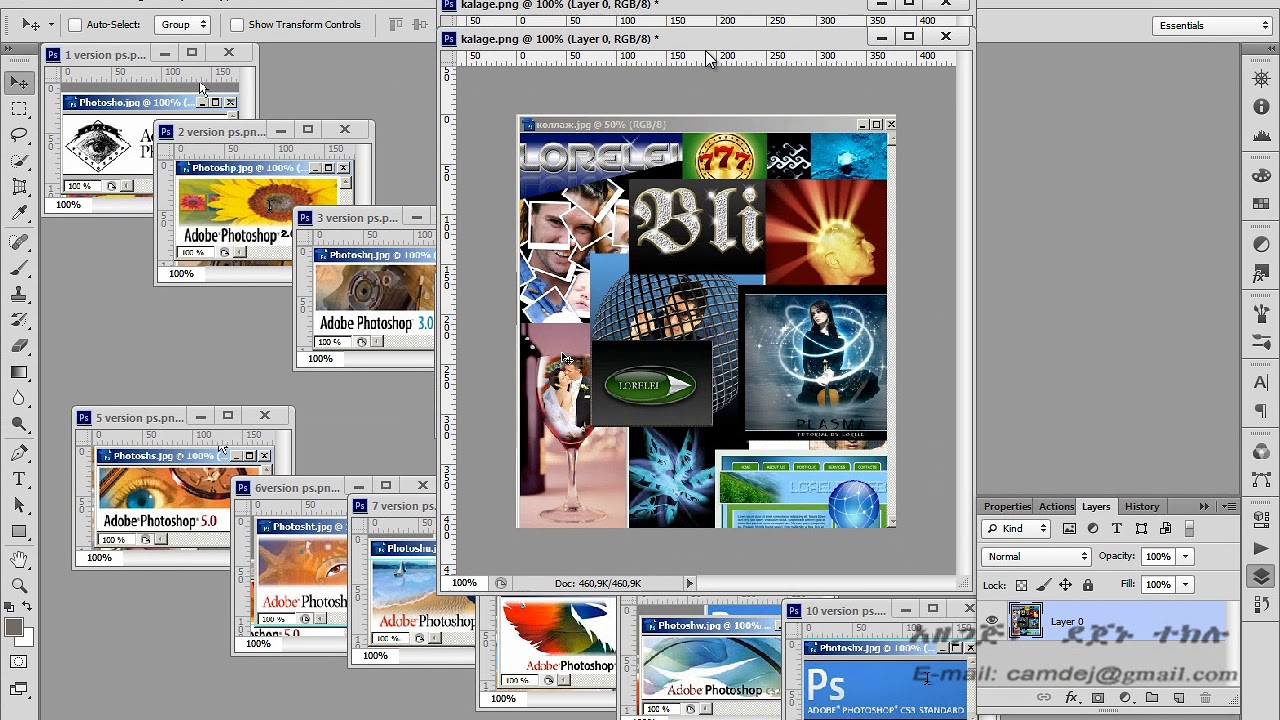Select the Blur tool
This screenshot has height=720, width=1280.
pos(19,398)
